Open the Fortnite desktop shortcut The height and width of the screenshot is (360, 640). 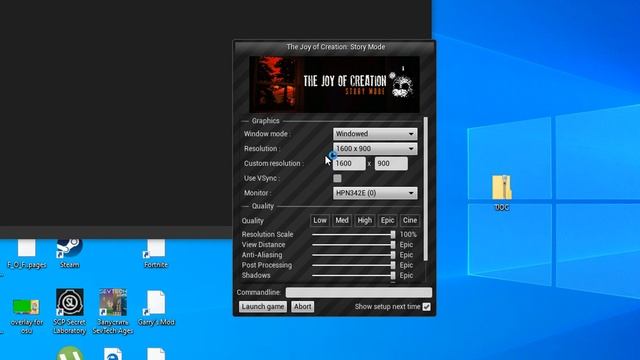[x=156, y=253]
